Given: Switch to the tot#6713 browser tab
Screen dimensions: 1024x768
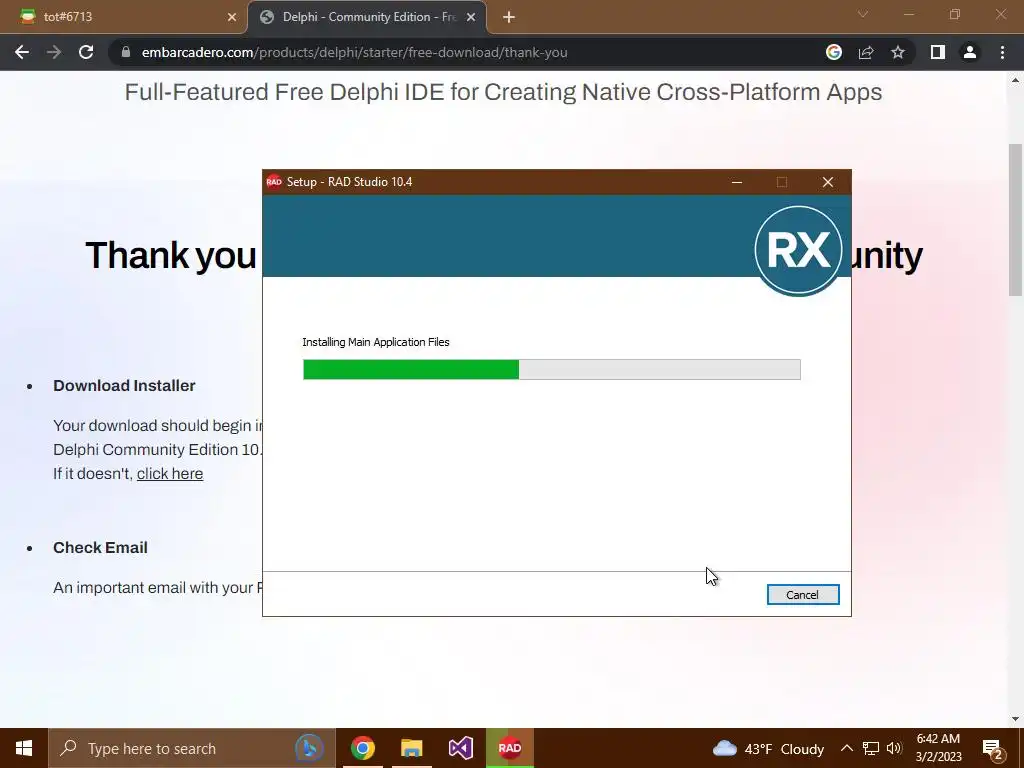Looking at the screenshot, I should tap(124, 17).
